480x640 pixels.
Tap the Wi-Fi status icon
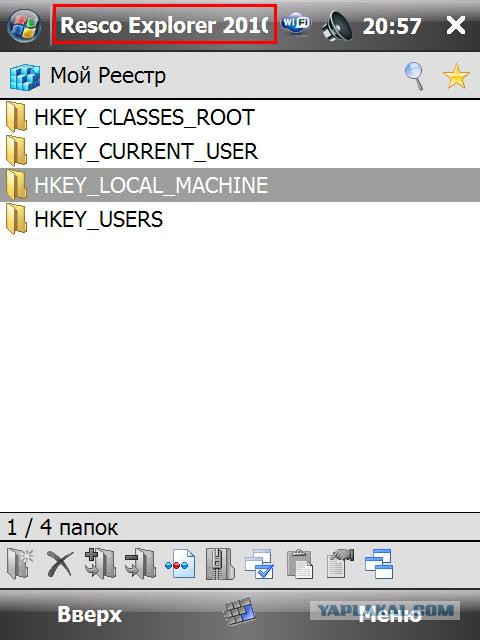pos(296,22)
